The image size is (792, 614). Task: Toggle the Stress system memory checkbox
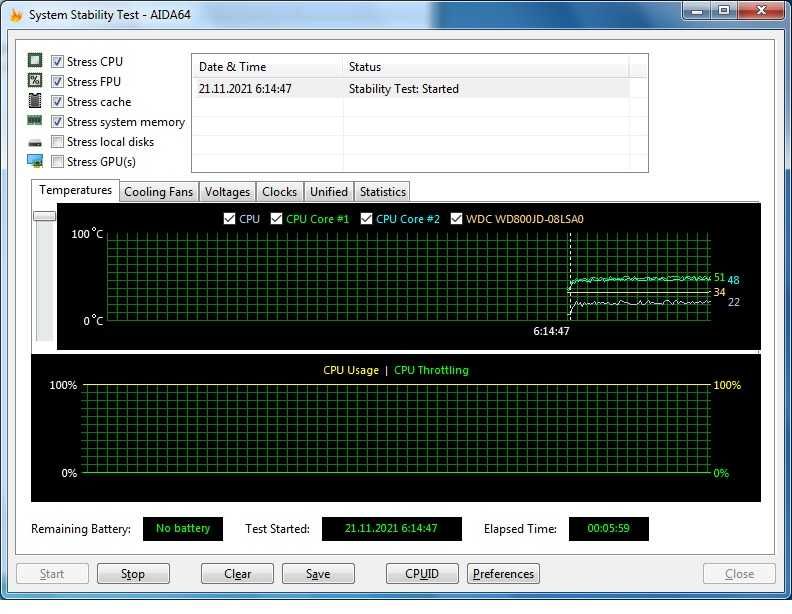[x=58, y=122]
